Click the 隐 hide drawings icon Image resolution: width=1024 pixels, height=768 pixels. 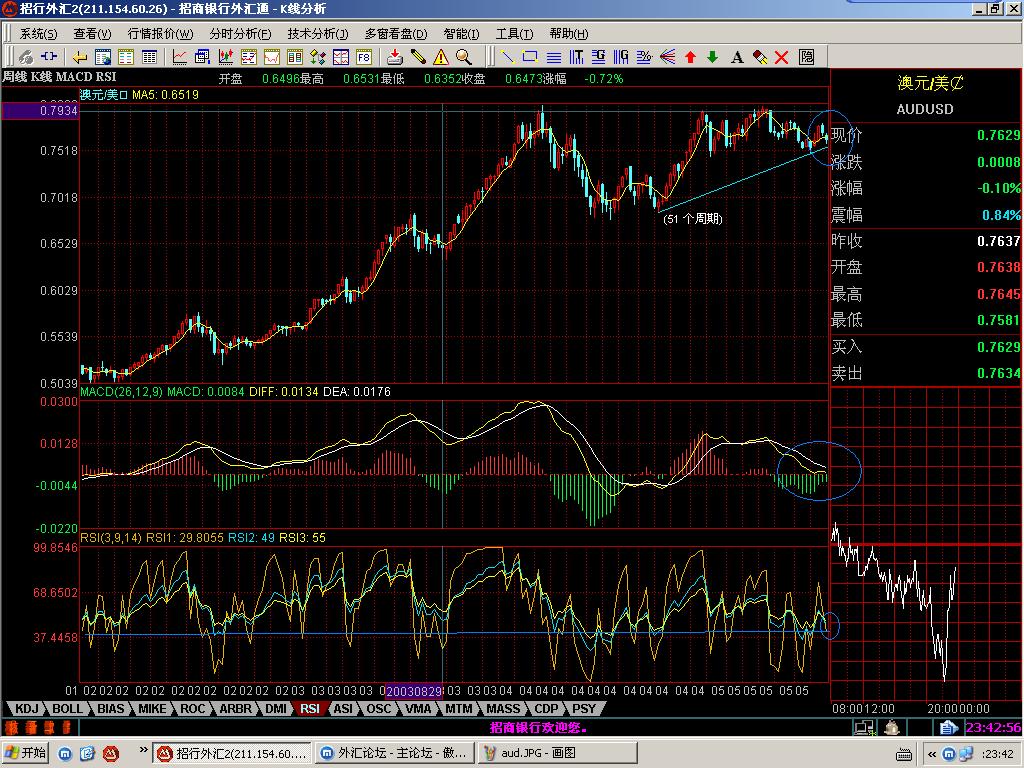(807, 57)
